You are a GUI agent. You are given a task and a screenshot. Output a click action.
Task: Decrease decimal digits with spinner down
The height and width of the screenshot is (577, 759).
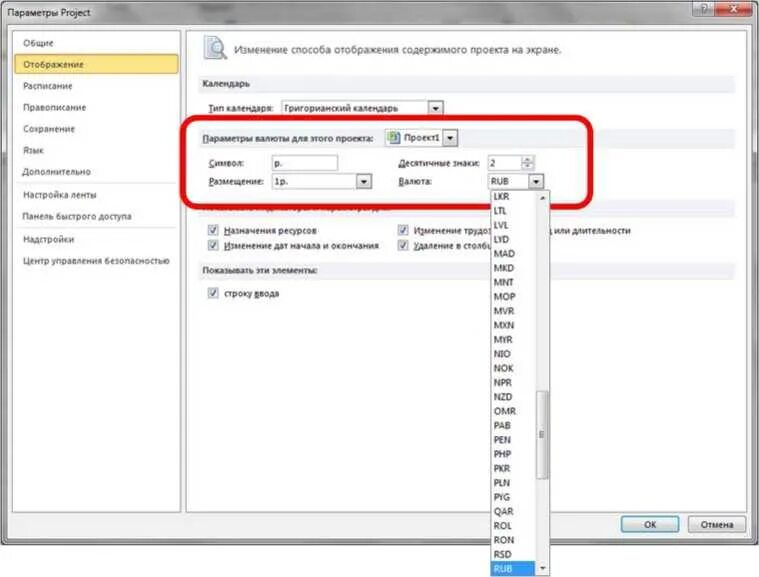(x=528, y=167)
